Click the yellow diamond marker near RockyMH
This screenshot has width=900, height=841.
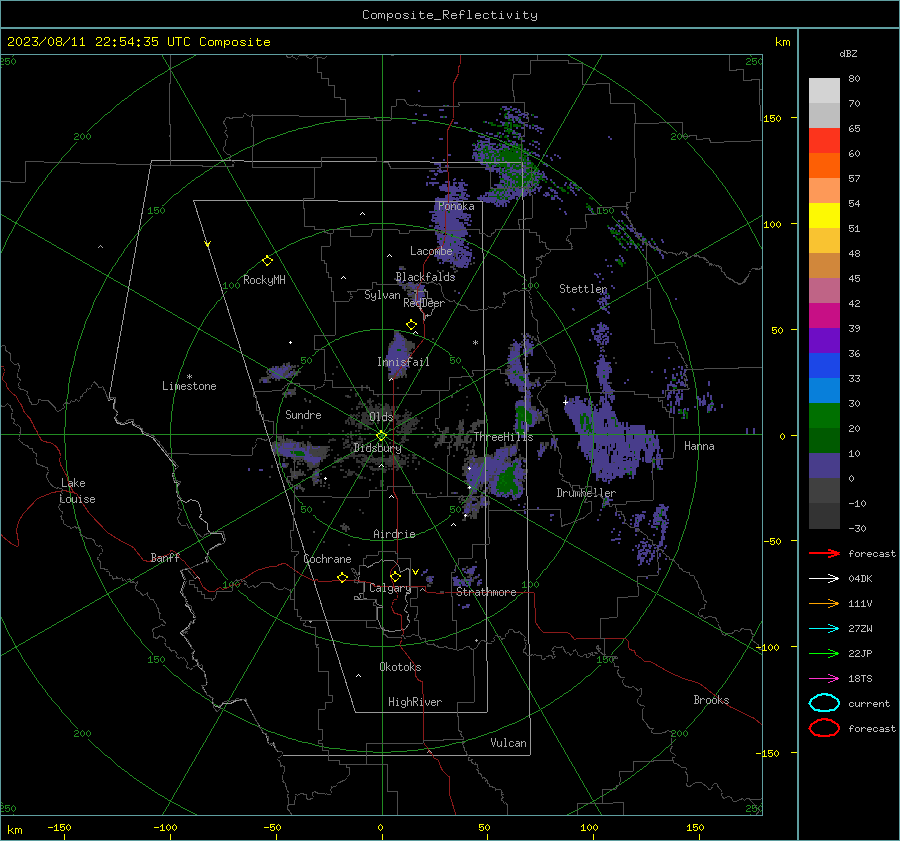(267, 261)
